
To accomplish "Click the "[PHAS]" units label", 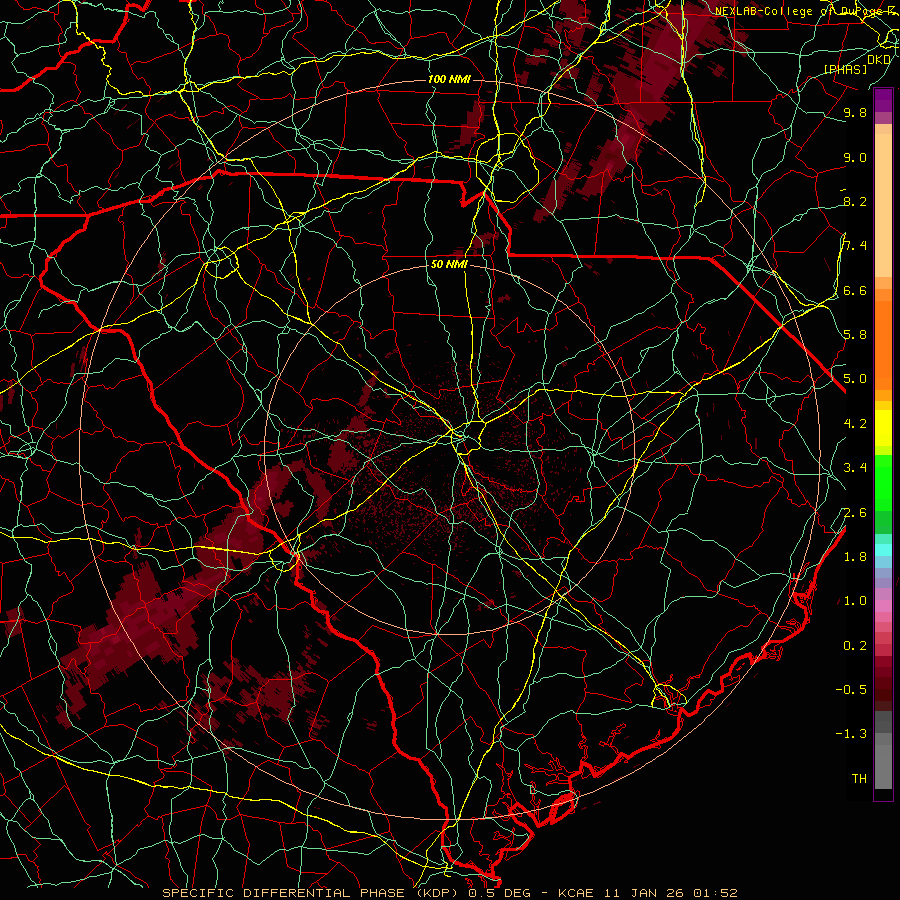I will pos(845,69).
